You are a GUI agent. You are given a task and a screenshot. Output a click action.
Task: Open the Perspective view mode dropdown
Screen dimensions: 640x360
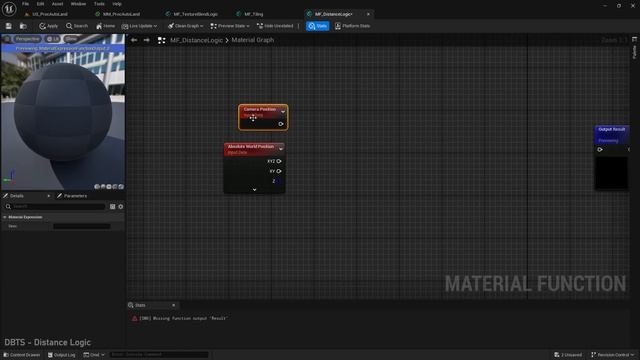pos(28,39)
